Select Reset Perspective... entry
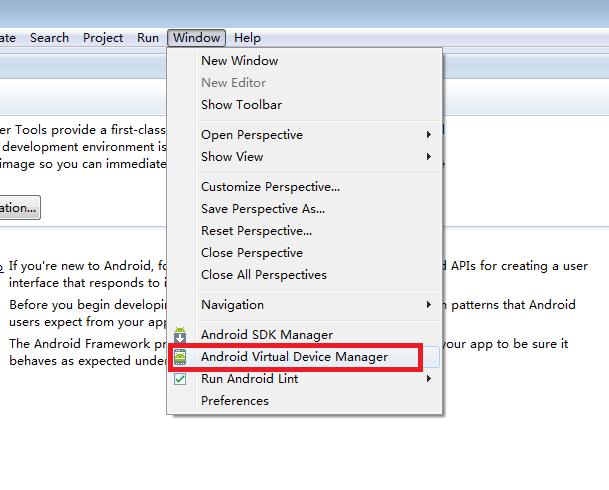Image resolution: width=609 pixels, height=490 pixels. (304, 231)
